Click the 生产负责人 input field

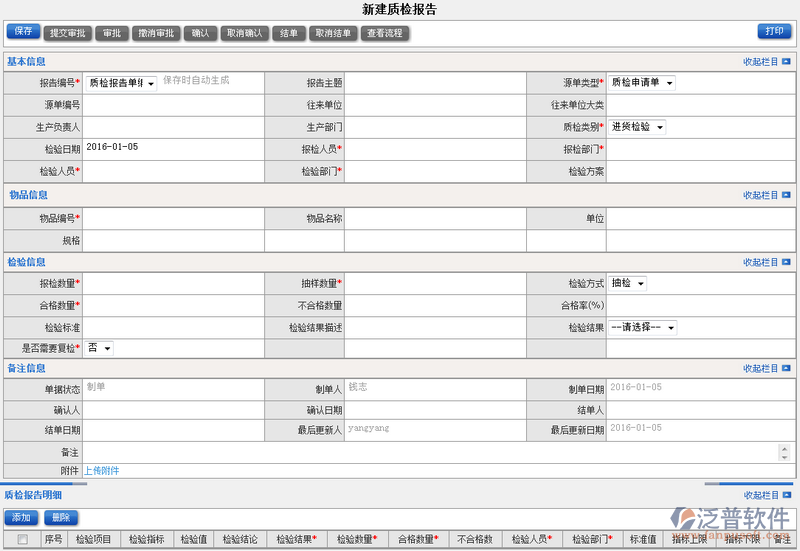(173, 127)
